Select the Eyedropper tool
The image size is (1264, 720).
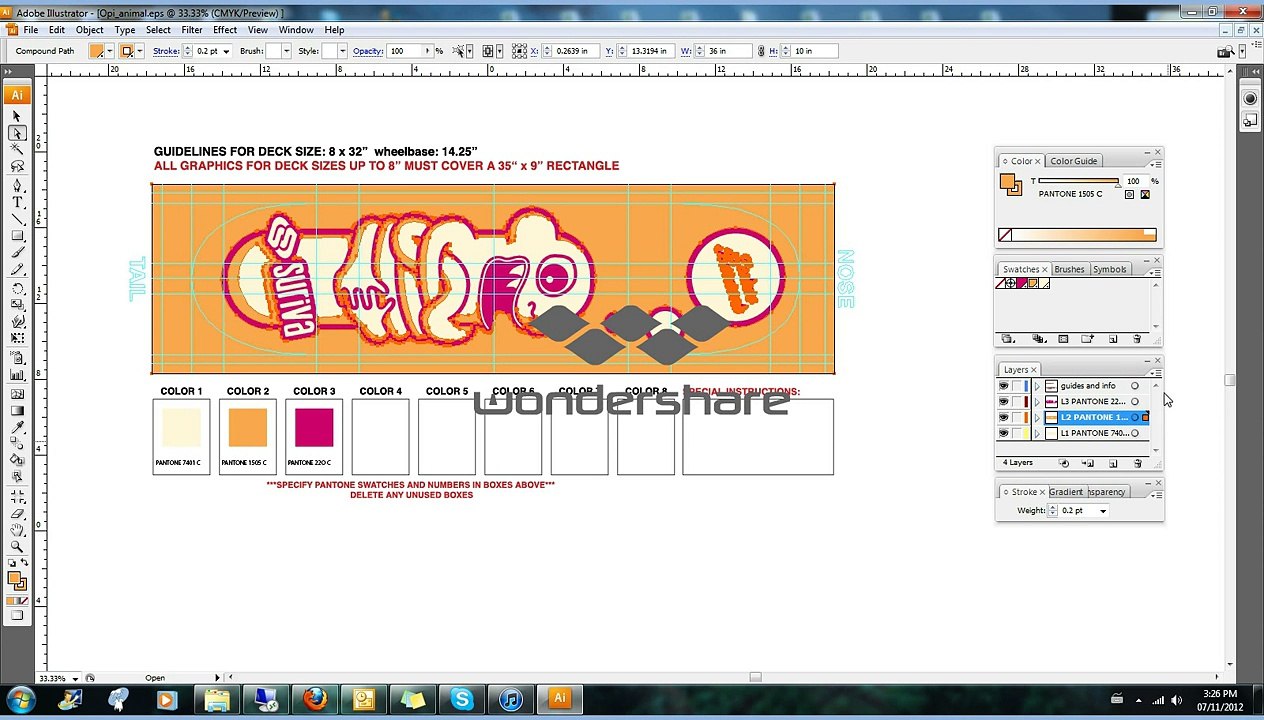[x=17, y=425]
